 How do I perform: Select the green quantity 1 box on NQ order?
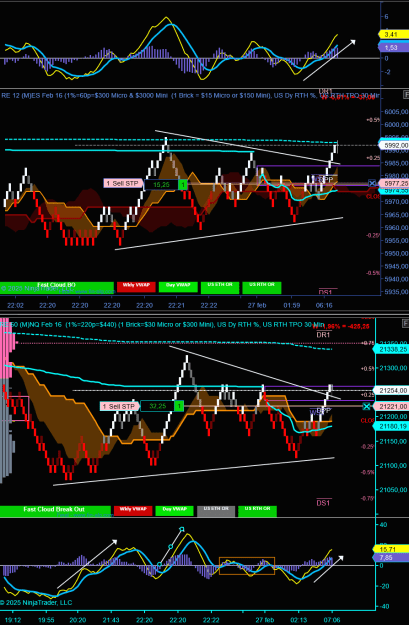(179, 406)
